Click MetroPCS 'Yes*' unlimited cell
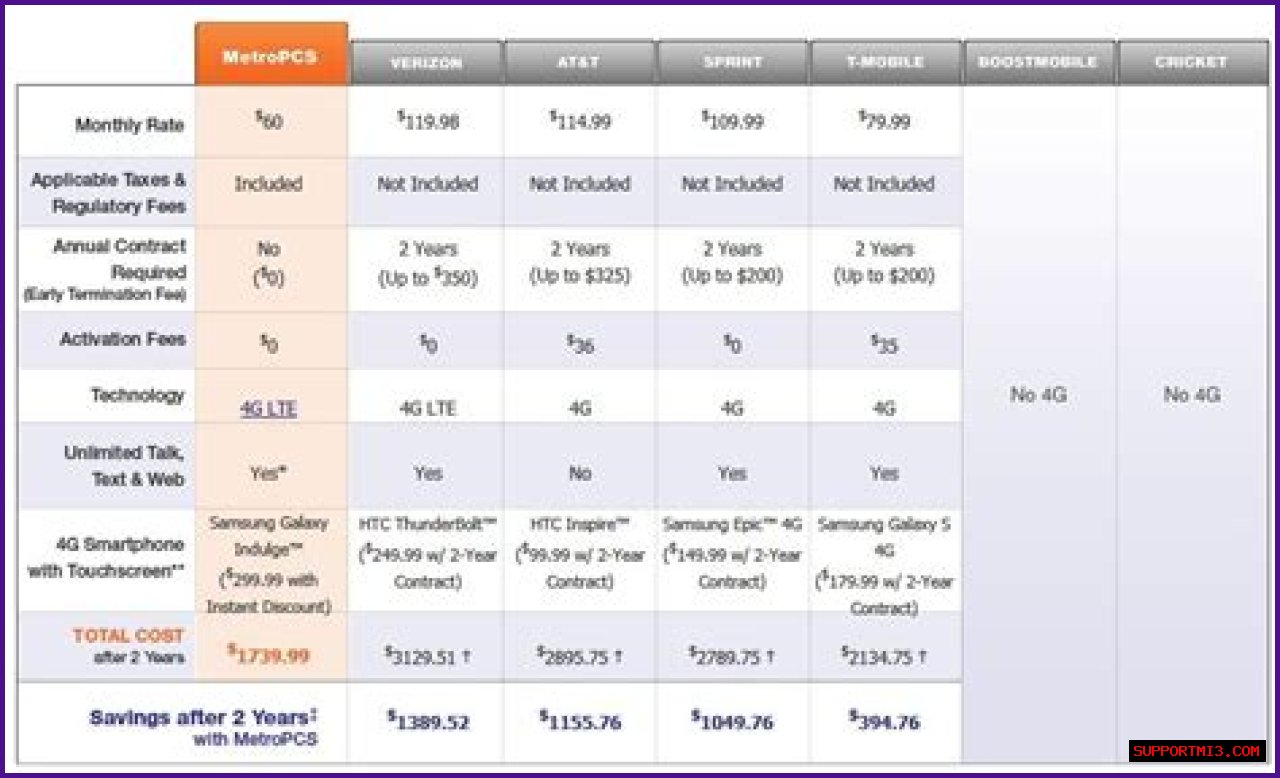 coord(268,473)
